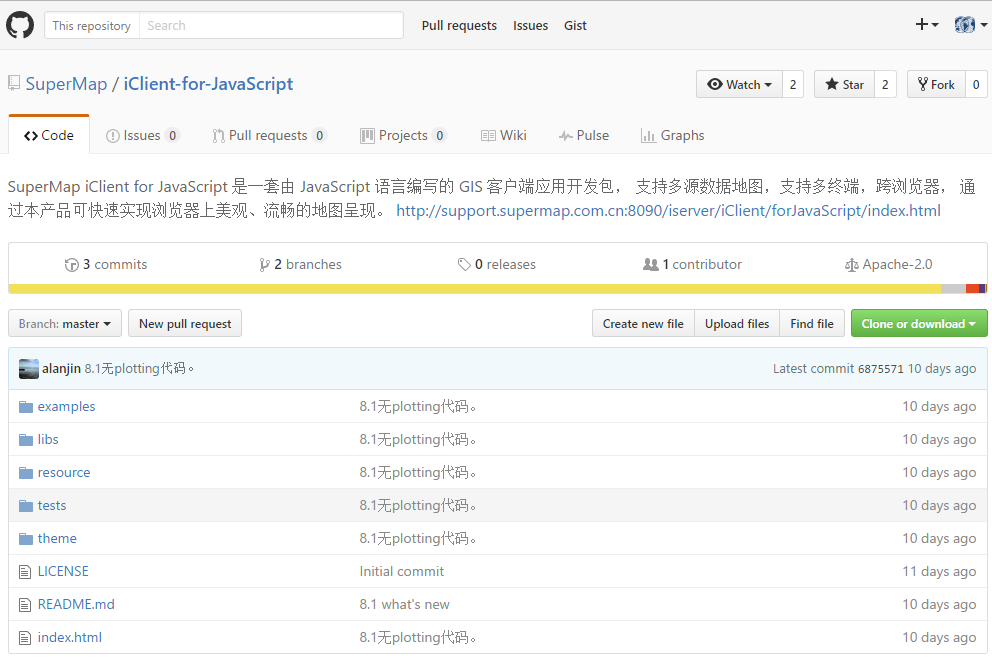
Task: Open the libs folder
Action: 48,439
